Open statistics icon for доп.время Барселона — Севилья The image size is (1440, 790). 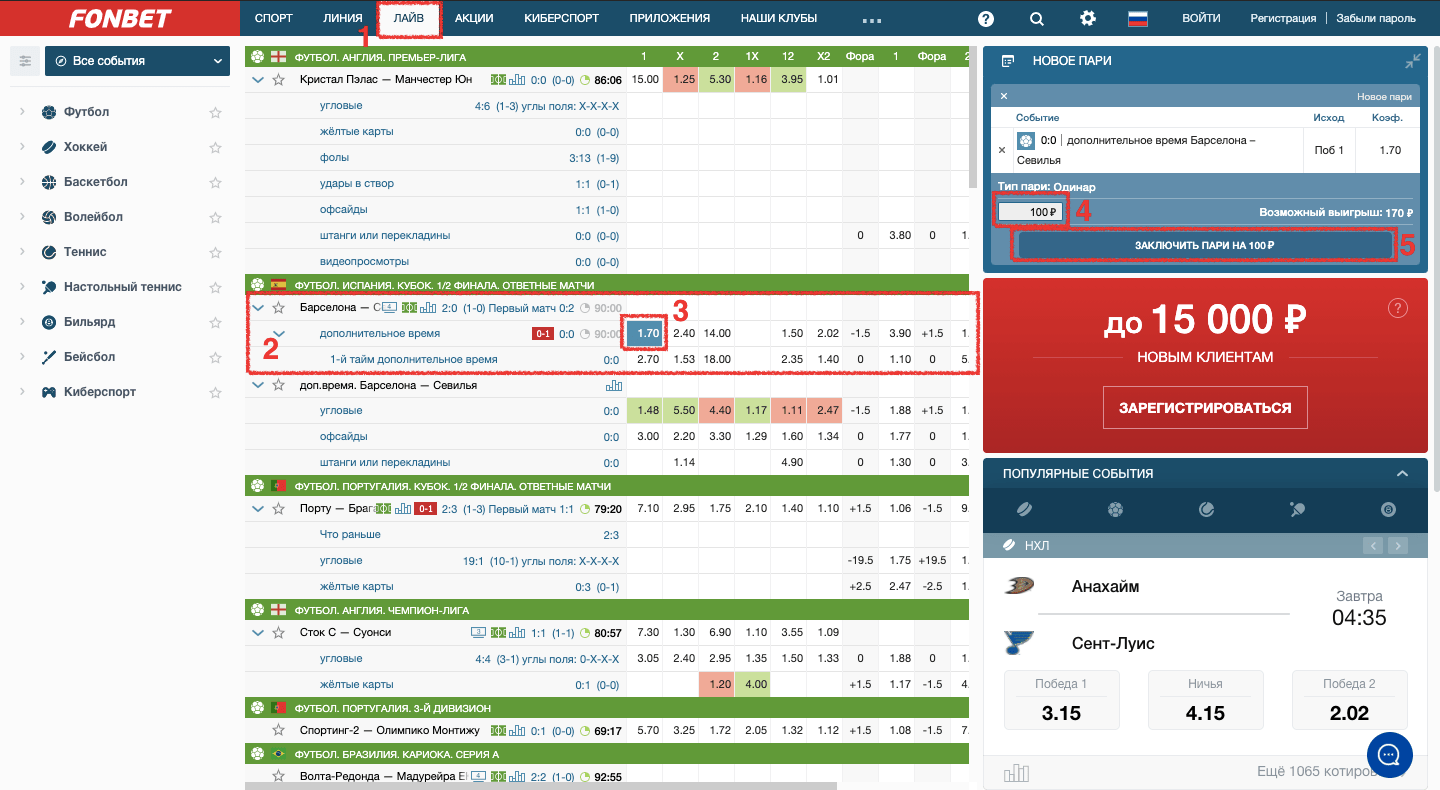click(613, 385)
